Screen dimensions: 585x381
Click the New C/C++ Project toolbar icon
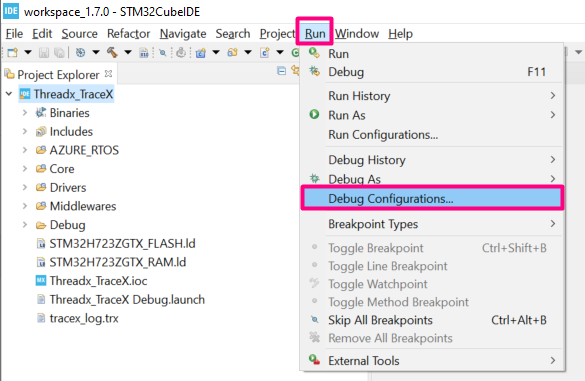(x=201, y=53)
